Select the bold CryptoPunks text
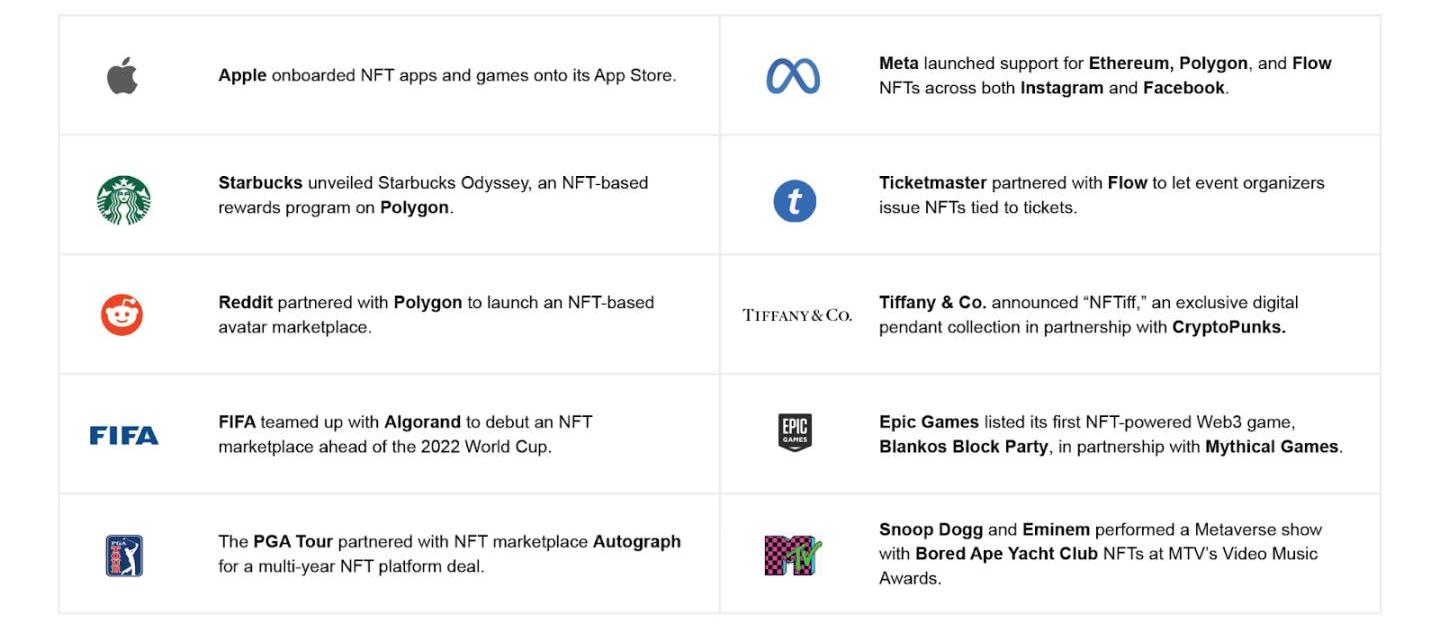 (1228, 327)
